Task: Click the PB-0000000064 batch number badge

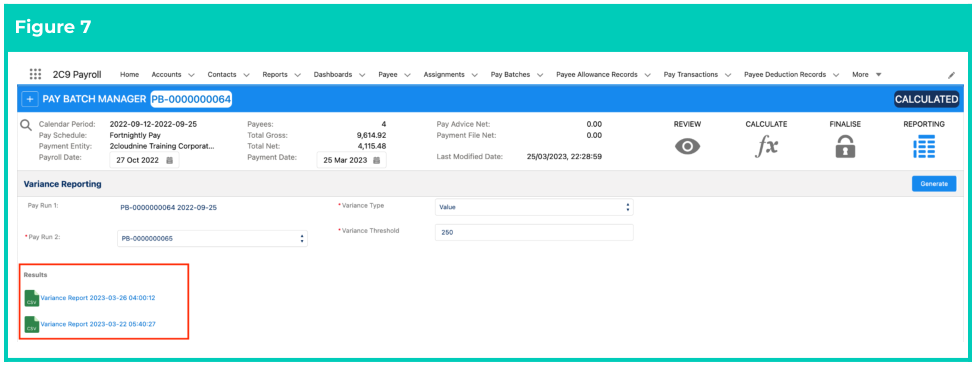Action: pyautogui.click(x=191, y=99)
